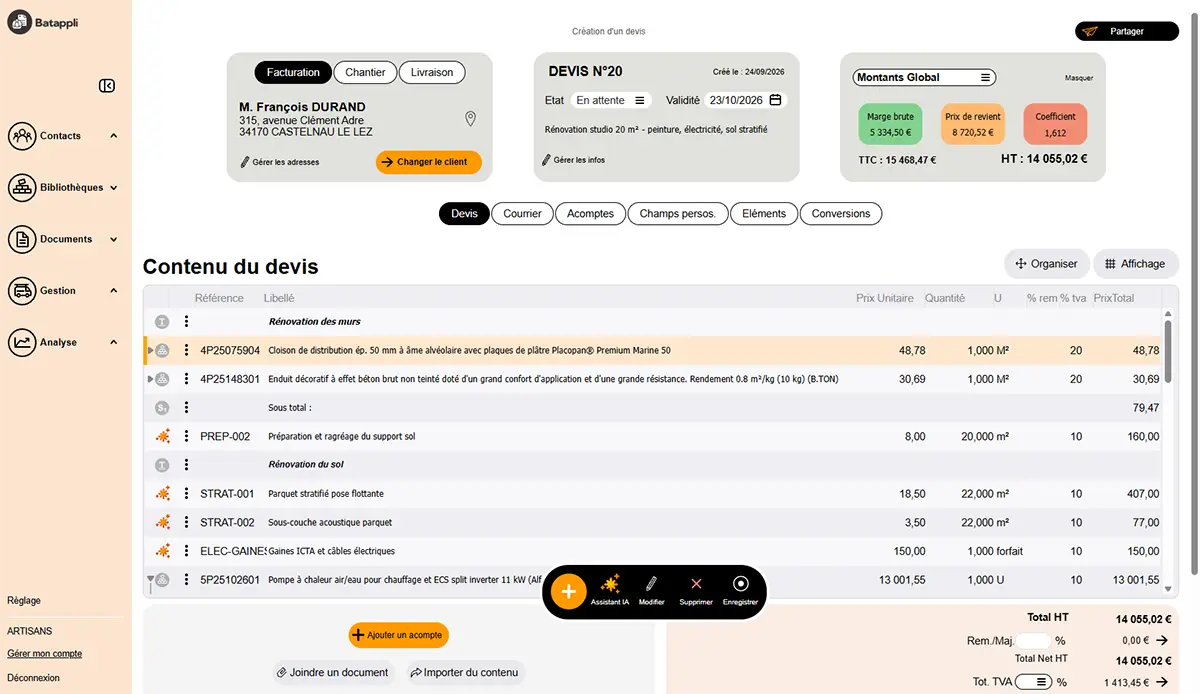This screenshot has width=1200, height=694.
Task: Click the Changer le client button
Action: point(429,162)
